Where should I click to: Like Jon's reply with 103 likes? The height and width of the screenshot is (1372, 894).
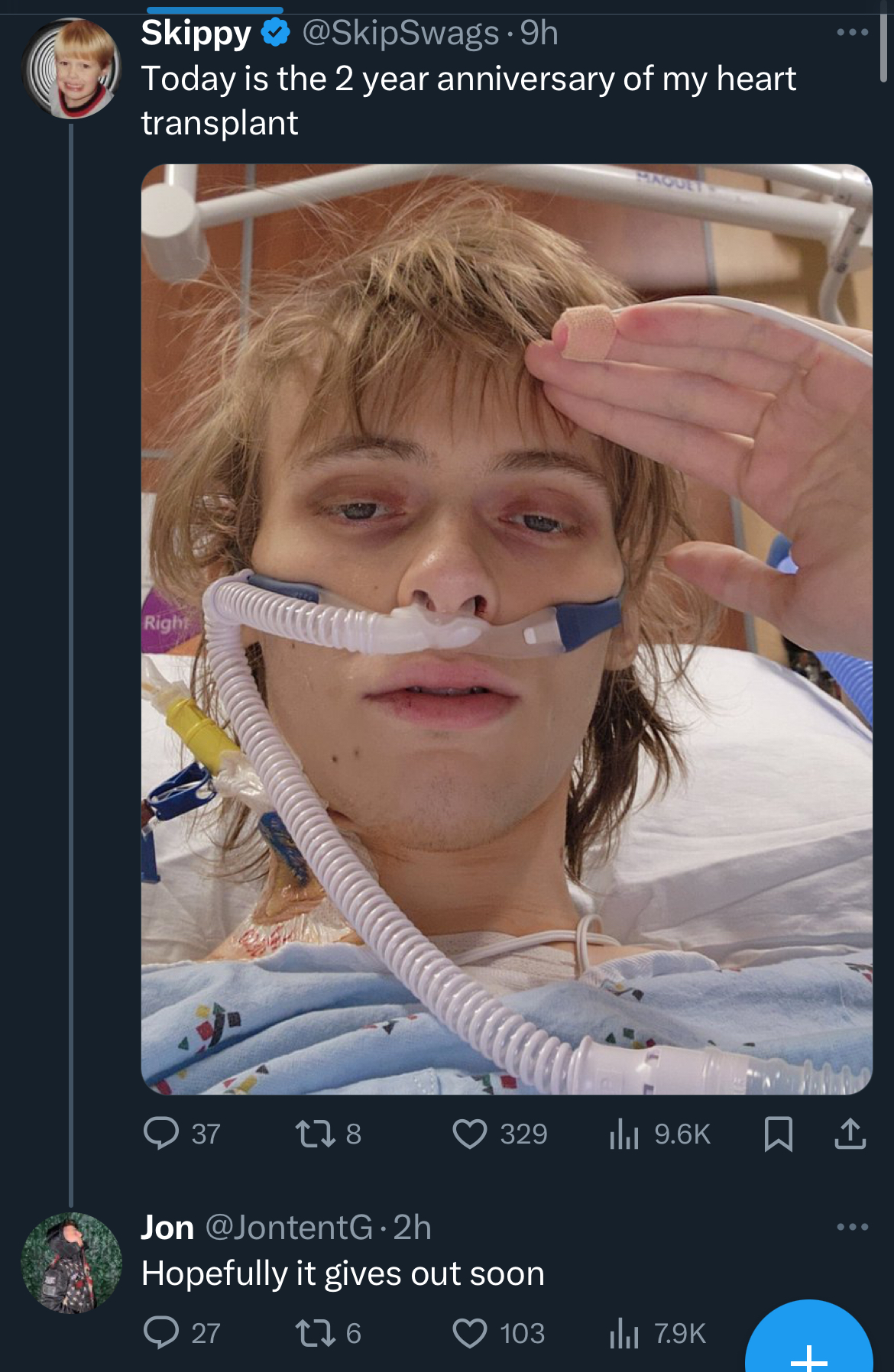(499, 1333)
